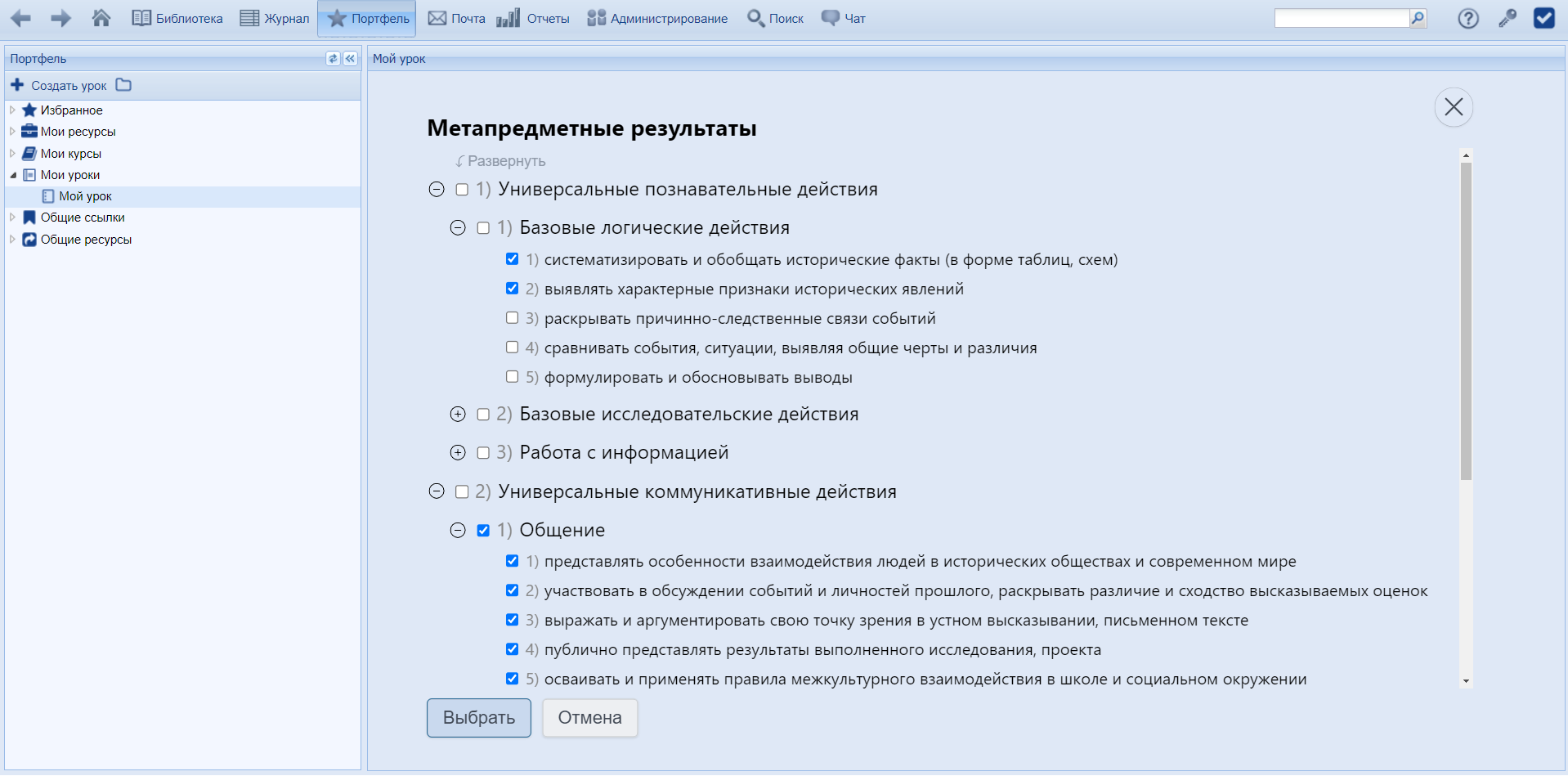This screenshot has width=1568, height=776.
Task: Select the Избранное star icon
Action: 29,110
